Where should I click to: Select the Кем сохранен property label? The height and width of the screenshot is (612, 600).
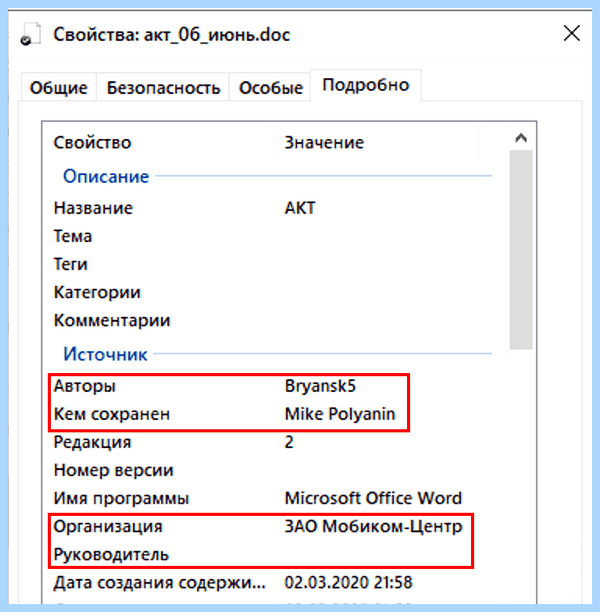pyautogui.click(x=112, y=414)
